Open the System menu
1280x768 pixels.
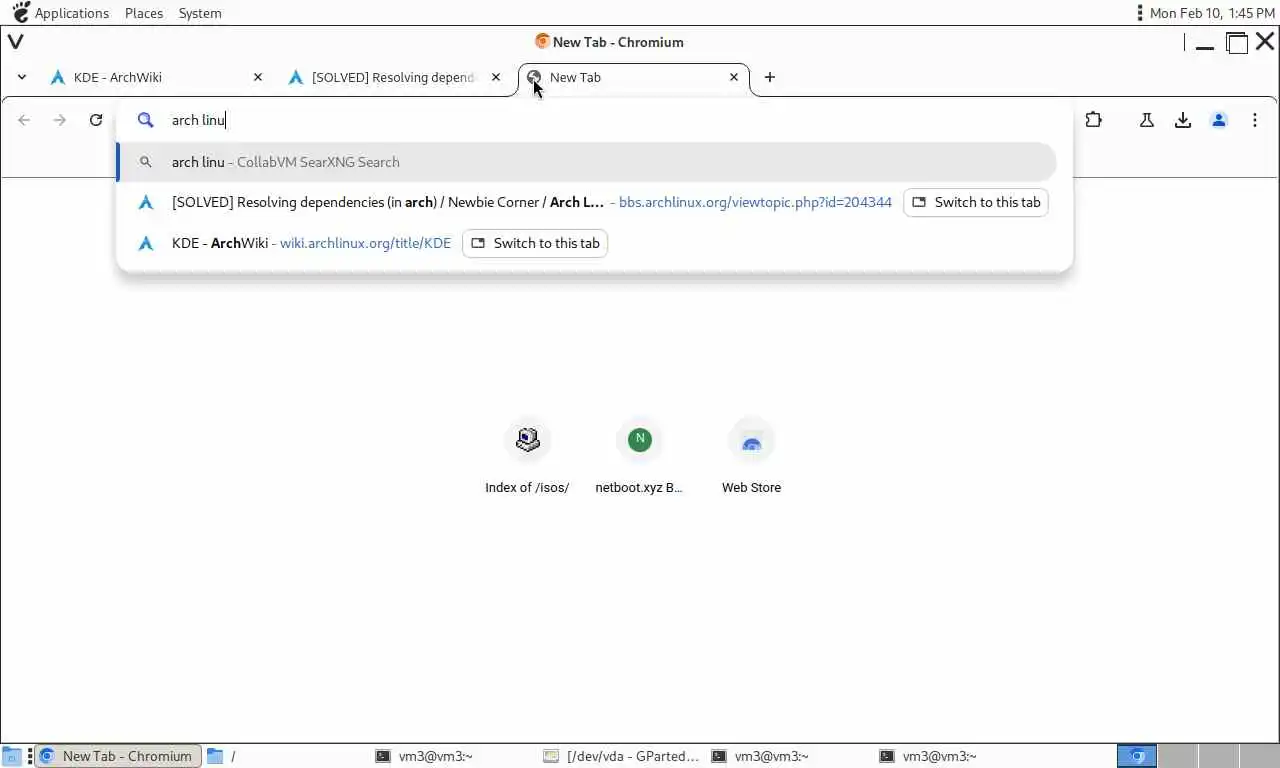pyautogui.click(x=200, y=13)
